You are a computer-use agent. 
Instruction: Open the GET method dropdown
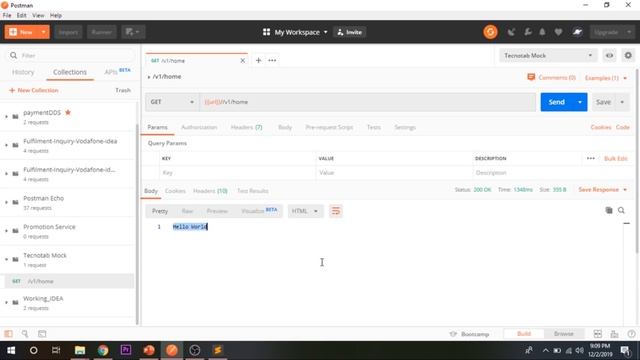(172, 102)
